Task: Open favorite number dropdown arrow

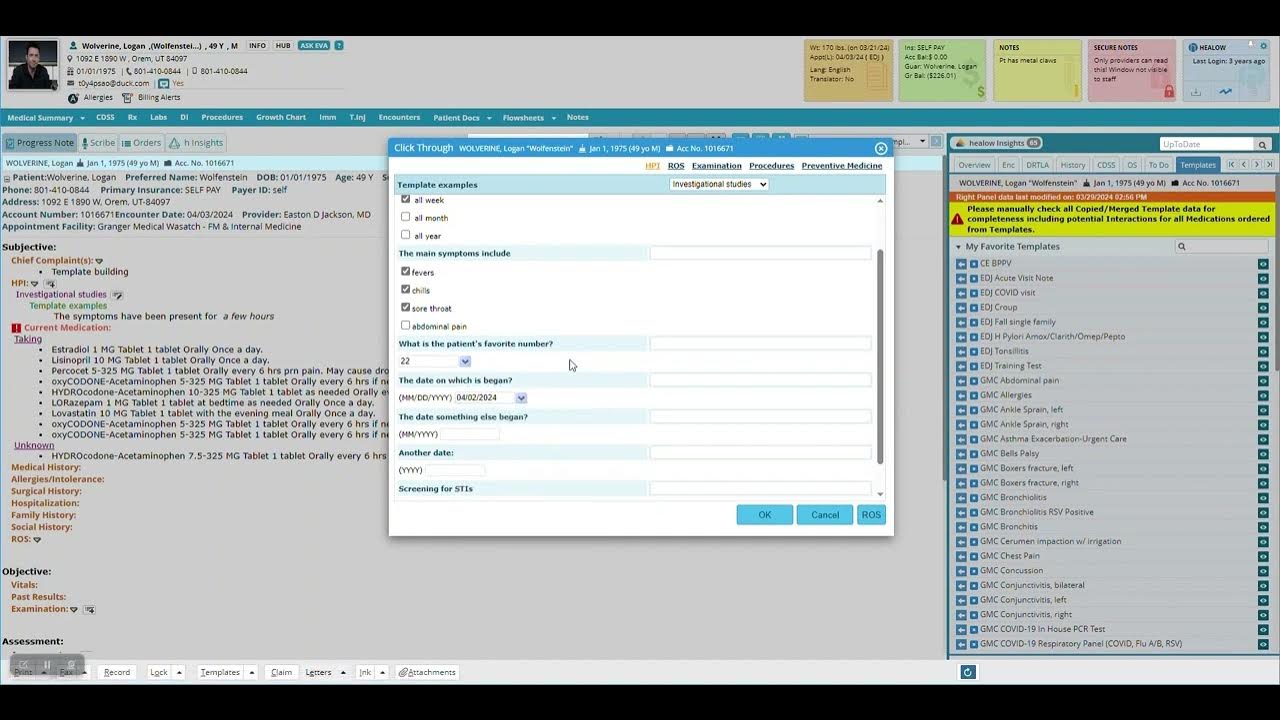Action: (465, 361)
